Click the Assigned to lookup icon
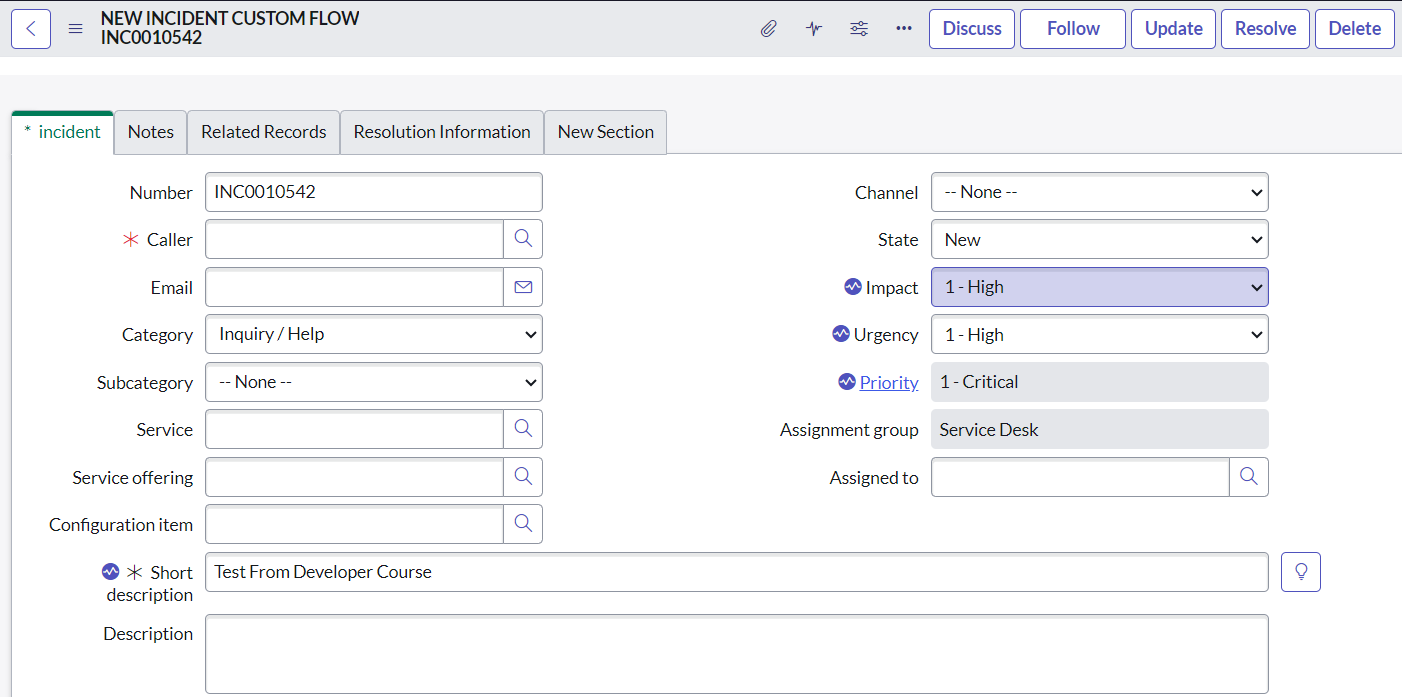 [x=1248, y=477]
